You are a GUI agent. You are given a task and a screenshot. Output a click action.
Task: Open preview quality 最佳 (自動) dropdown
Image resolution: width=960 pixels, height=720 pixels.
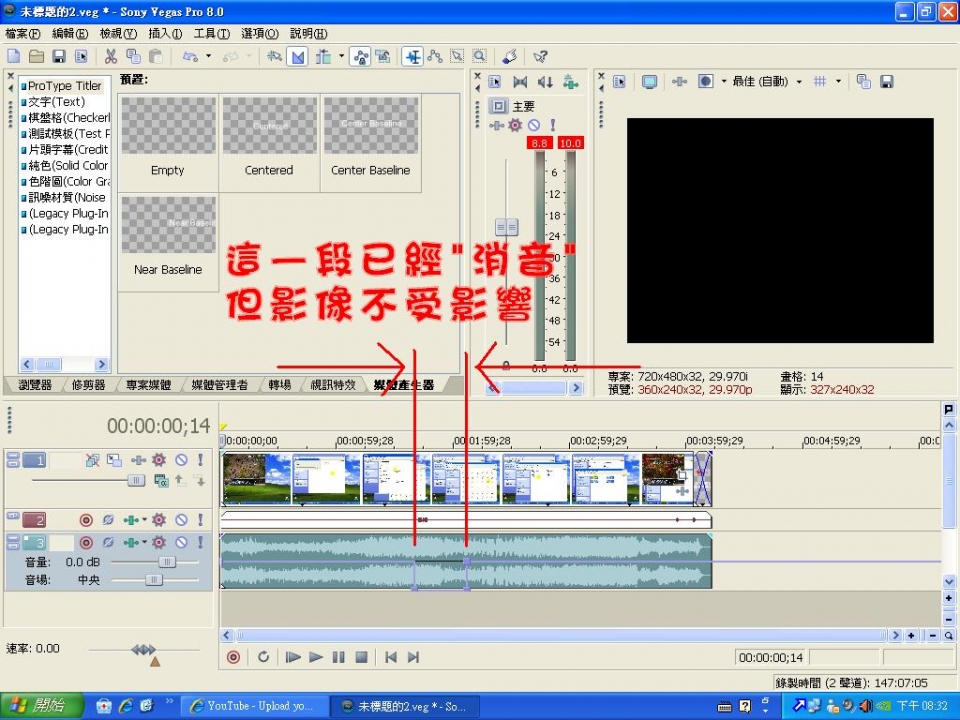coord(767,82)
